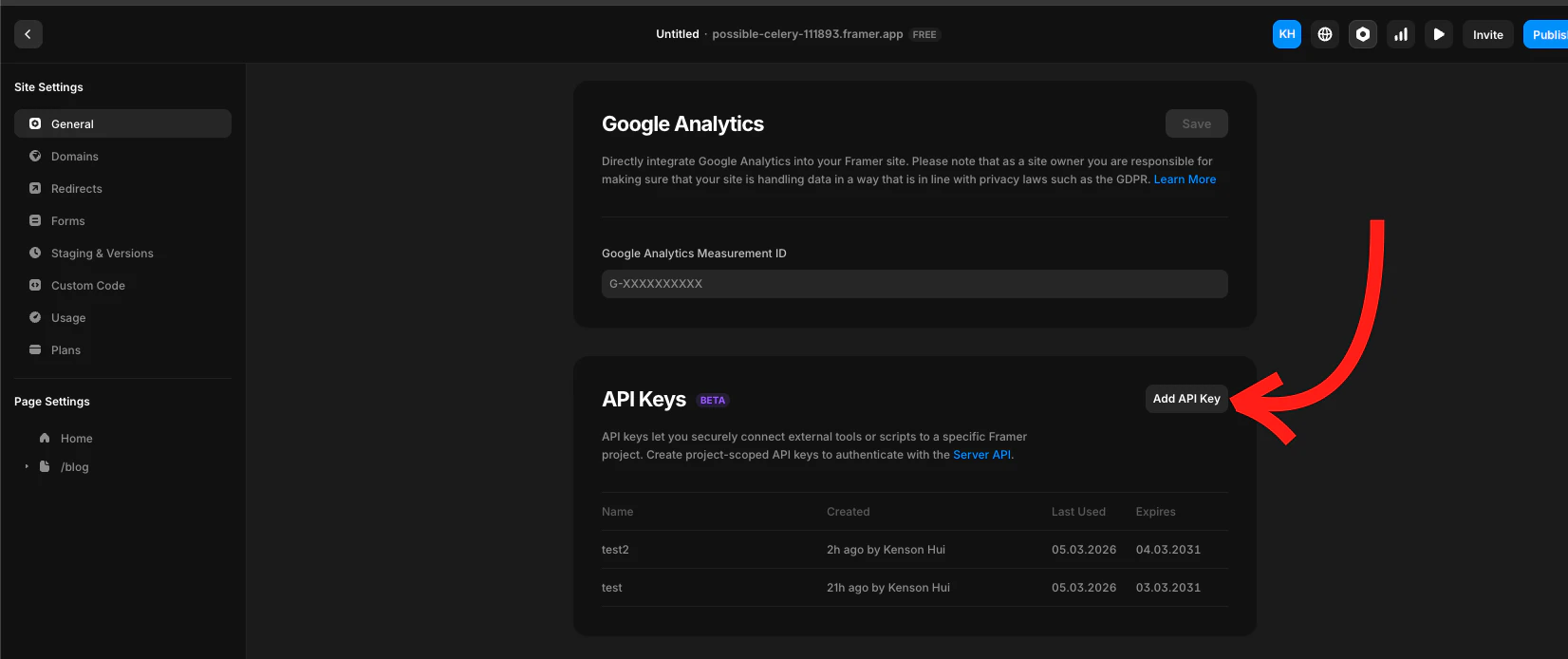The image size is (1568, 659).
Task: Click the Untitled project title
Action: 677,34
